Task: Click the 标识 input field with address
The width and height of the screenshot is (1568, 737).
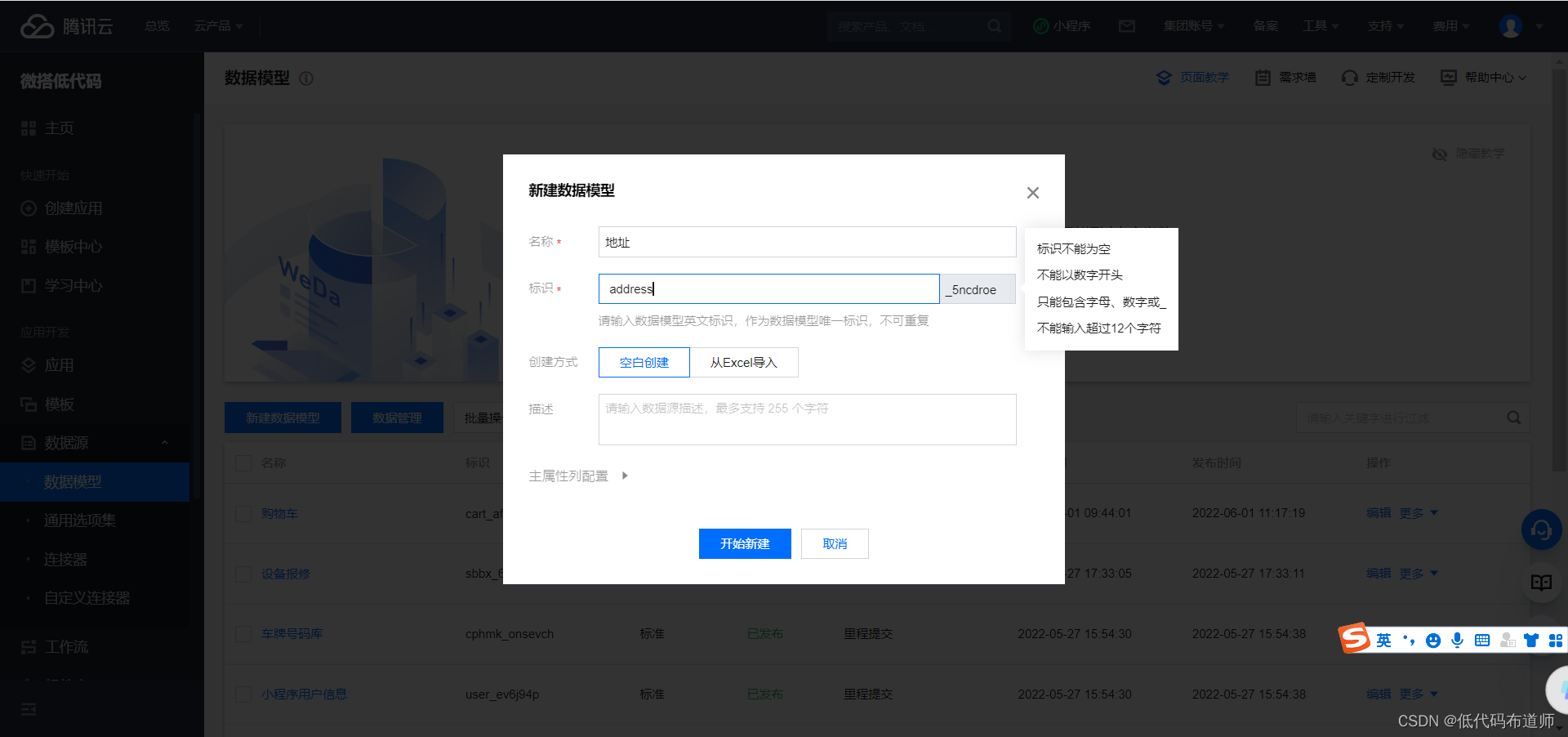Action: click(769, 288)
